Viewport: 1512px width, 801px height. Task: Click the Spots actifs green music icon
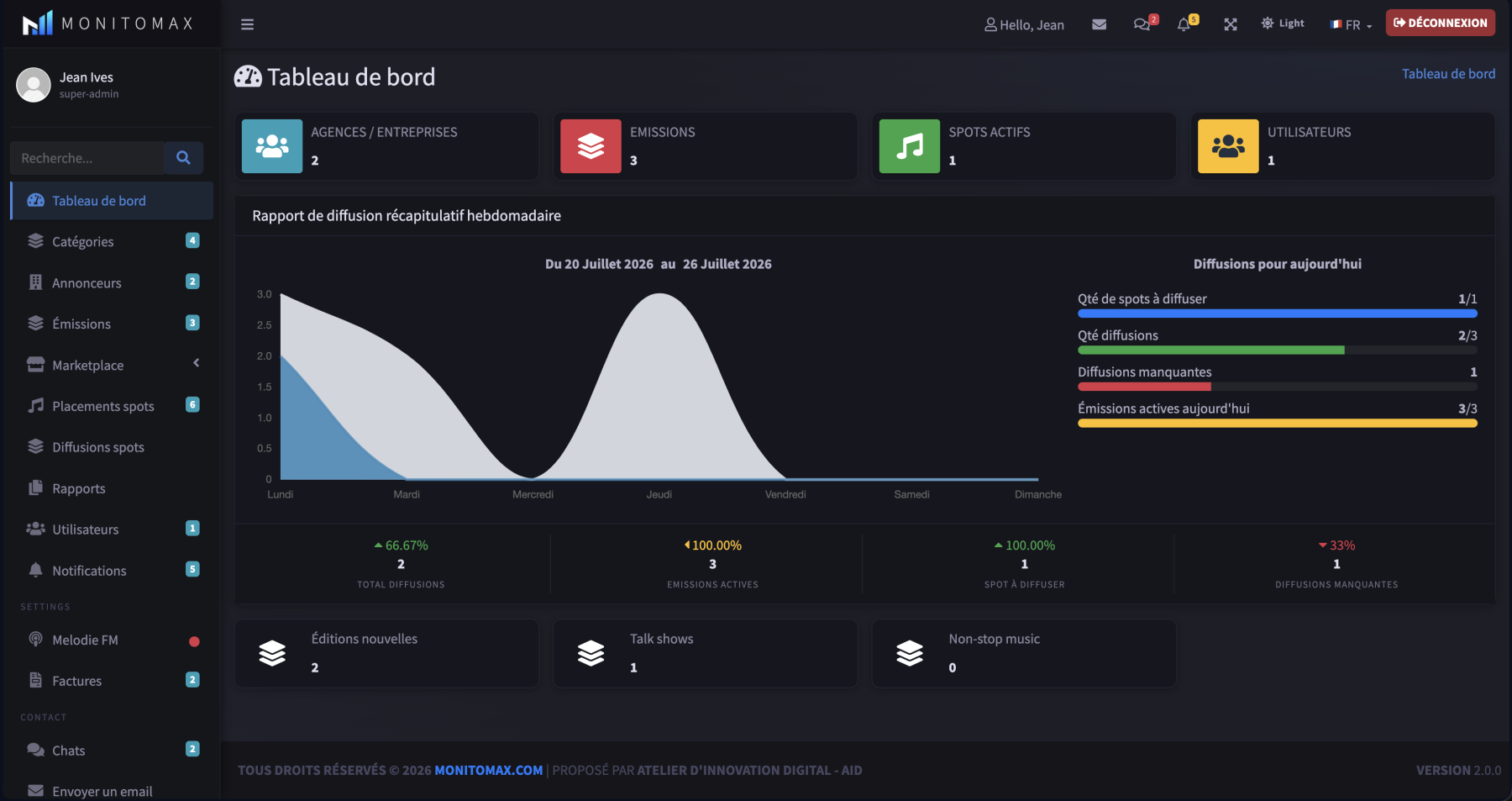(x=910, y=146)
